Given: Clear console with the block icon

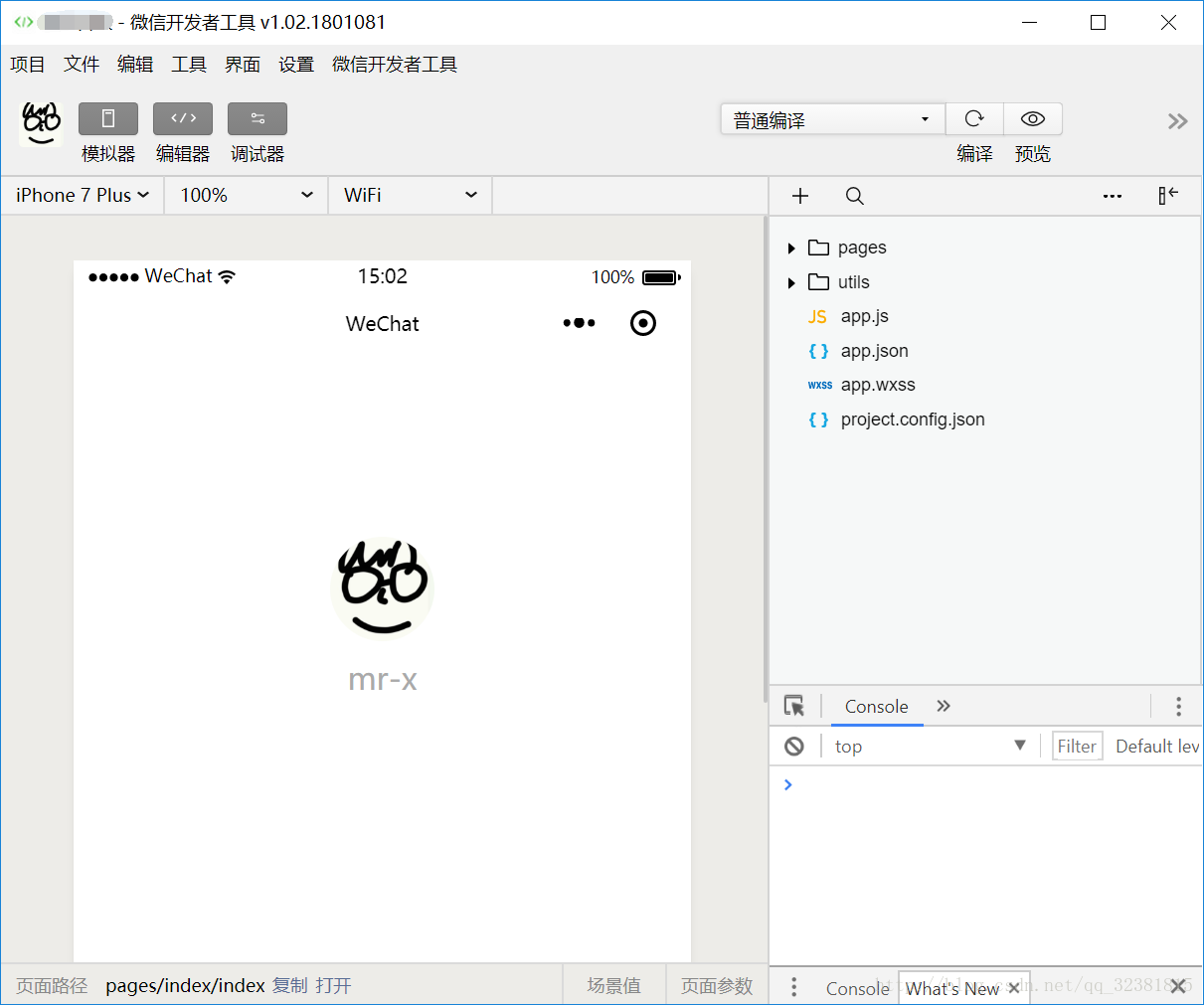Looking at the screenshot, I should point(794,747).
